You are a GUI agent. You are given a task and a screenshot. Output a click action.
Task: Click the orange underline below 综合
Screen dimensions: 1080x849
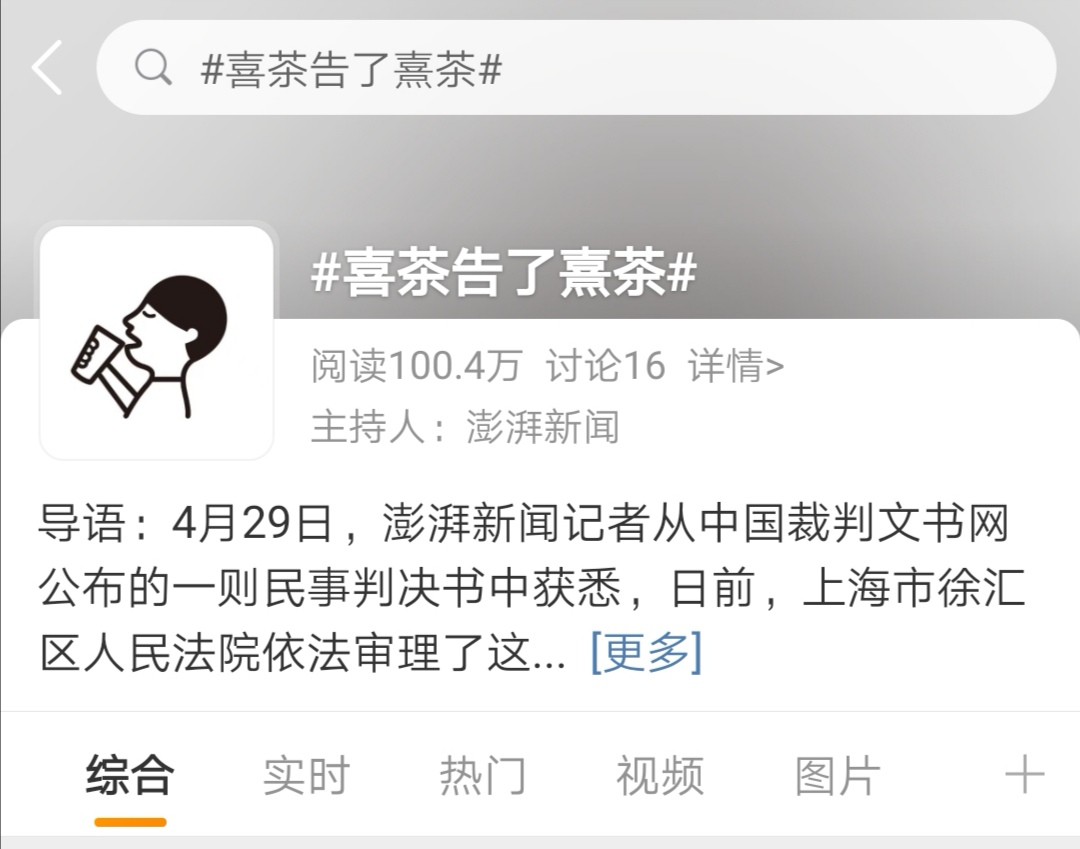pos(130,822)
